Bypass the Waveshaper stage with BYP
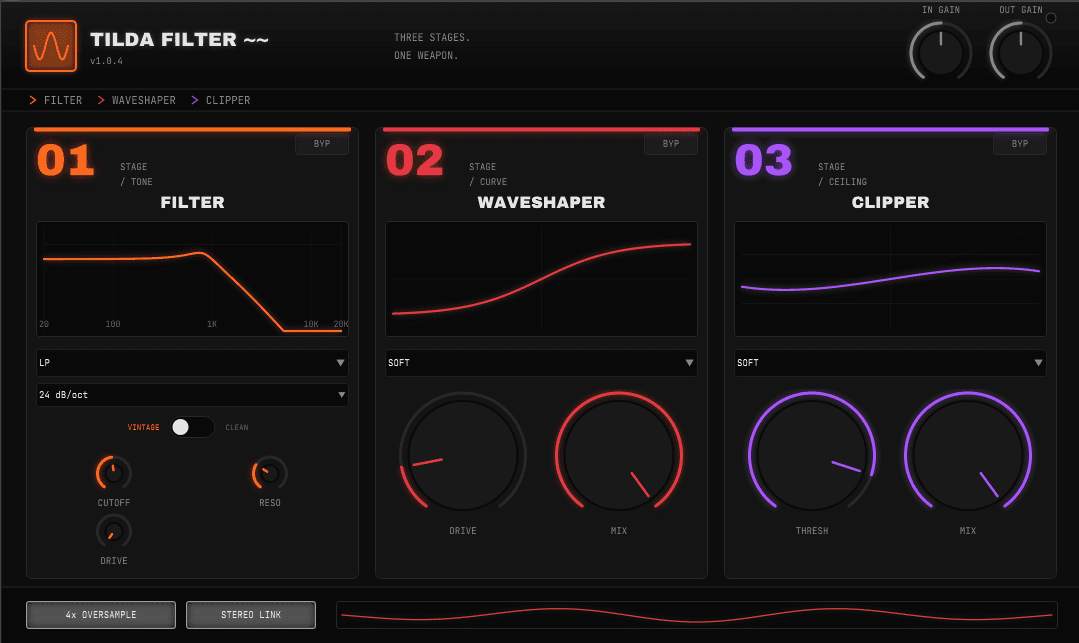This screenshot has width=1079, height=643. coord(671,144)
